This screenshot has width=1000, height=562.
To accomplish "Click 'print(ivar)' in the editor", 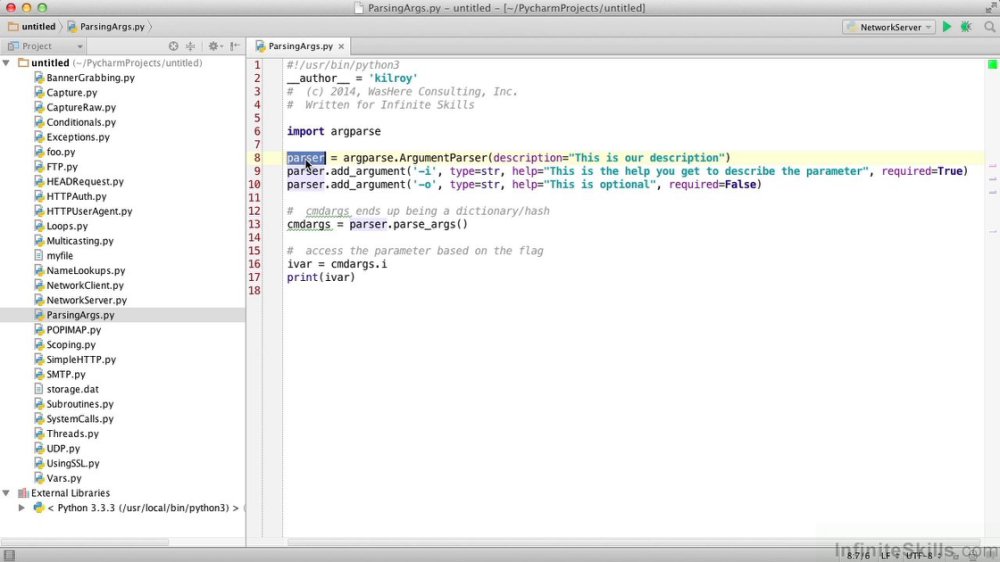I will point(321,277).
